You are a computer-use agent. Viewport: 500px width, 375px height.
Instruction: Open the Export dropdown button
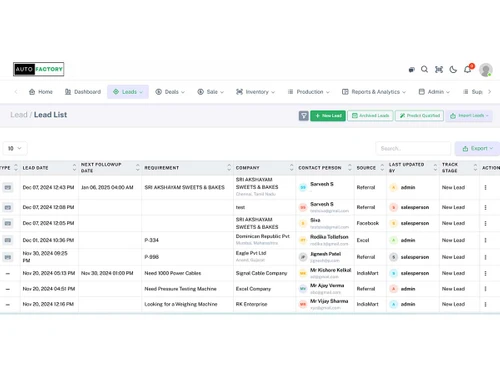(477, 149)
